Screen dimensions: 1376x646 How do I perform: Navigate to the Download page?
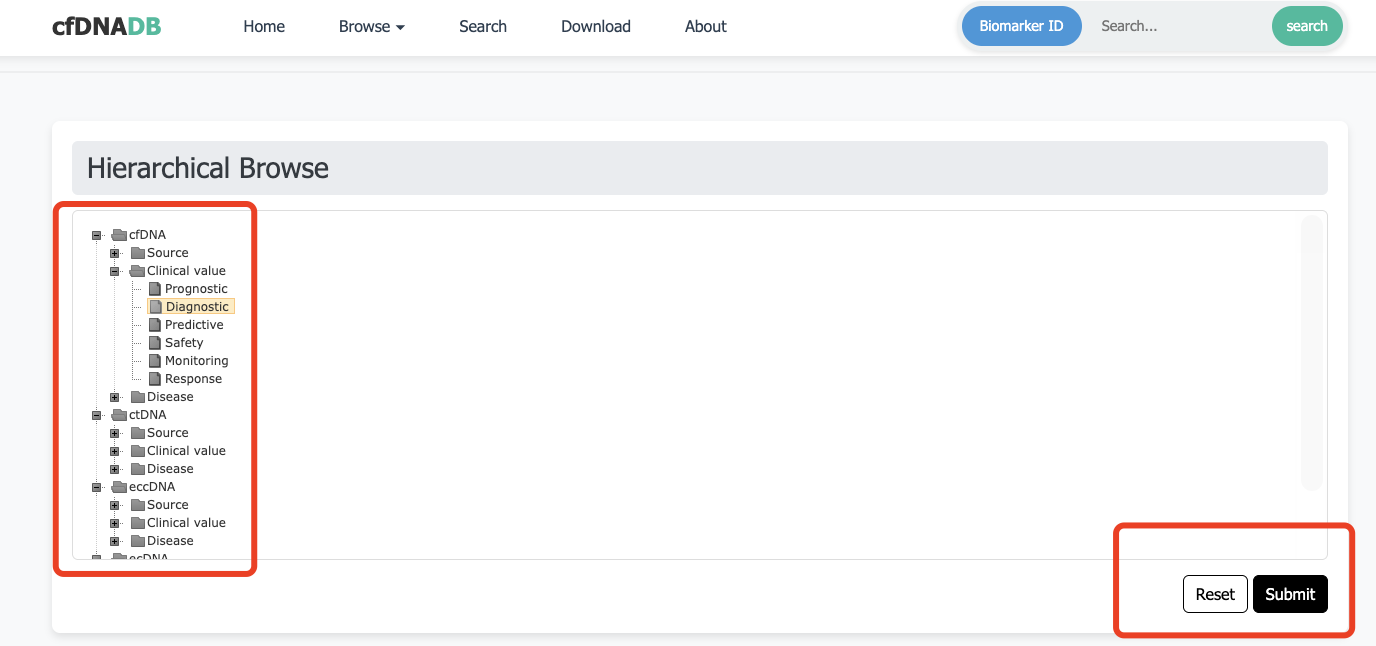tap(596, 27)
